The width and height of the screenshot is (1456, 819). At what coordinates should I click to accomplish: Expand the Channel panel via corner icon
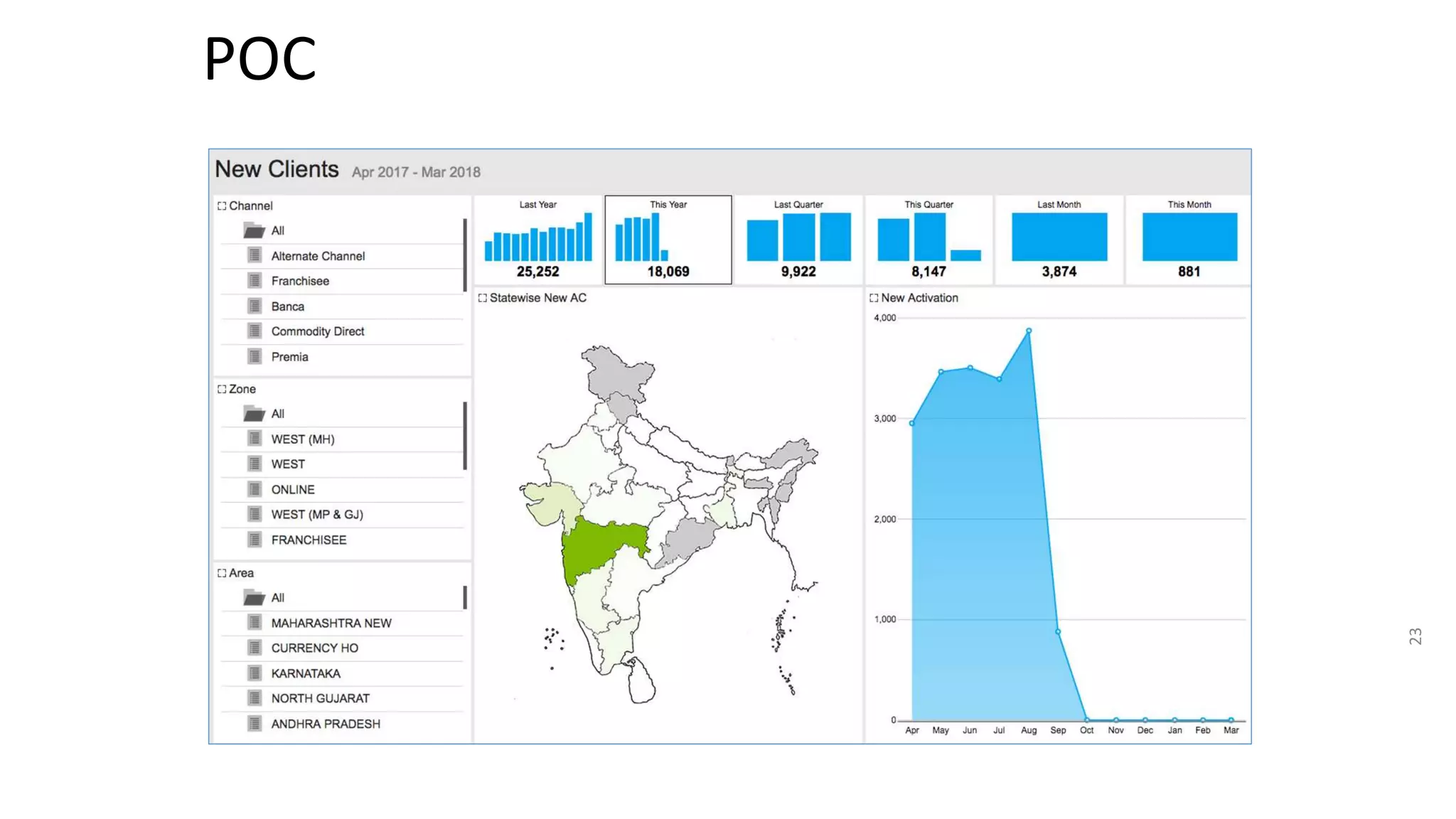click(222, 206)
